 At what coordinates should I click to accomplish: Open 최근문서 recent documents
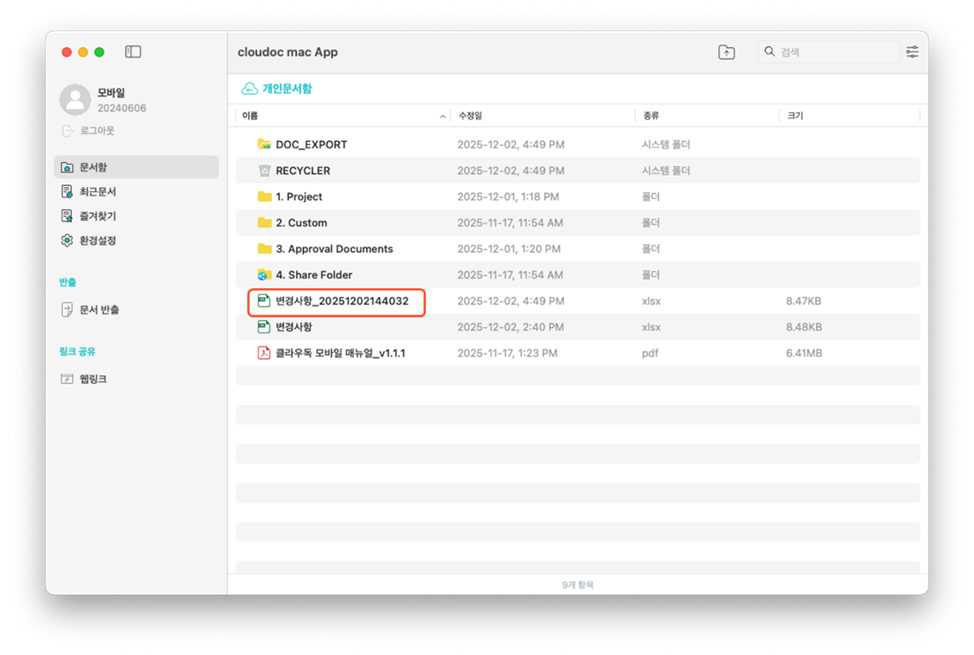(x=97, y=191)
